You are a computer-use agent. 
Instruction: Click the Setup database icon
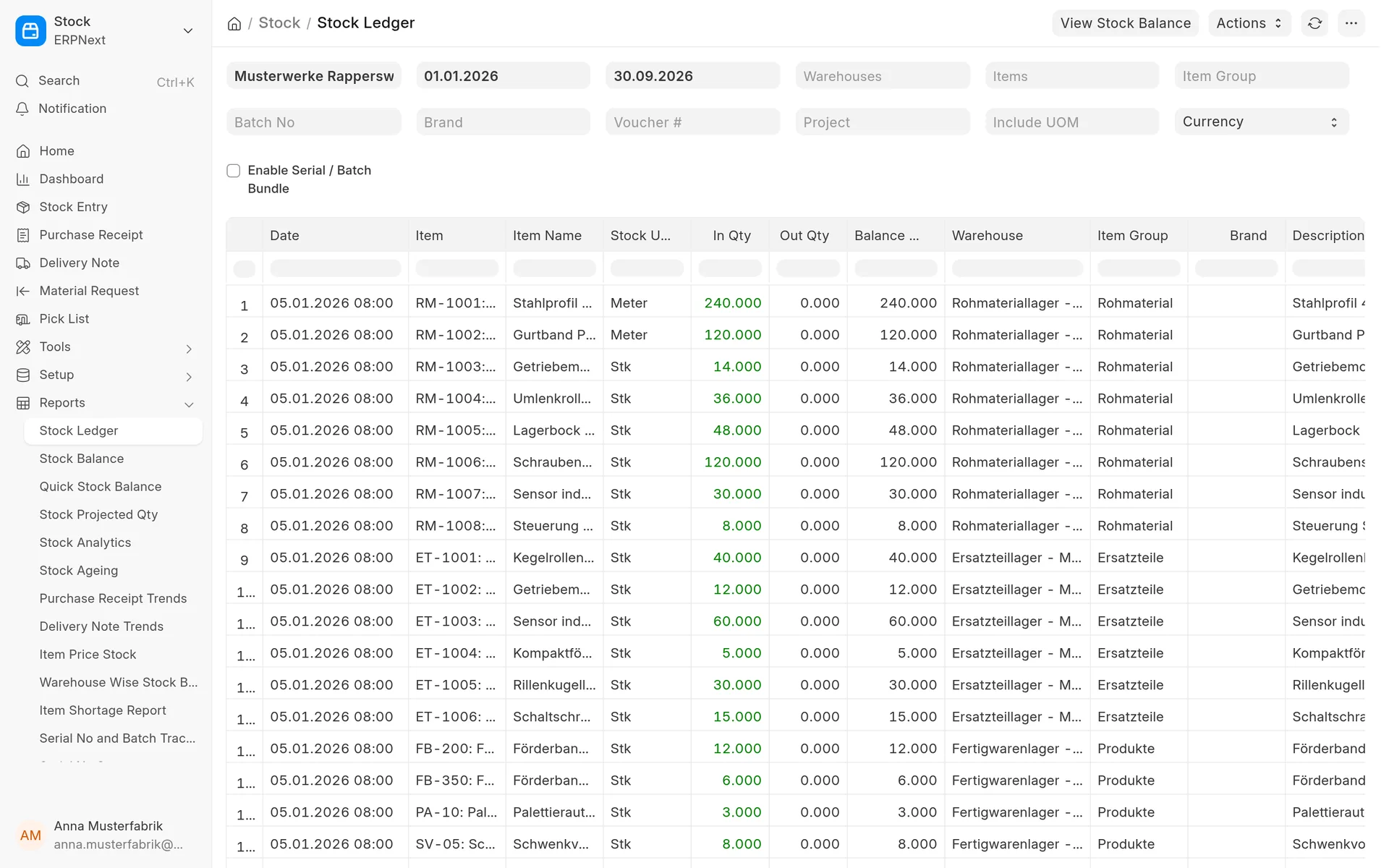23,375
